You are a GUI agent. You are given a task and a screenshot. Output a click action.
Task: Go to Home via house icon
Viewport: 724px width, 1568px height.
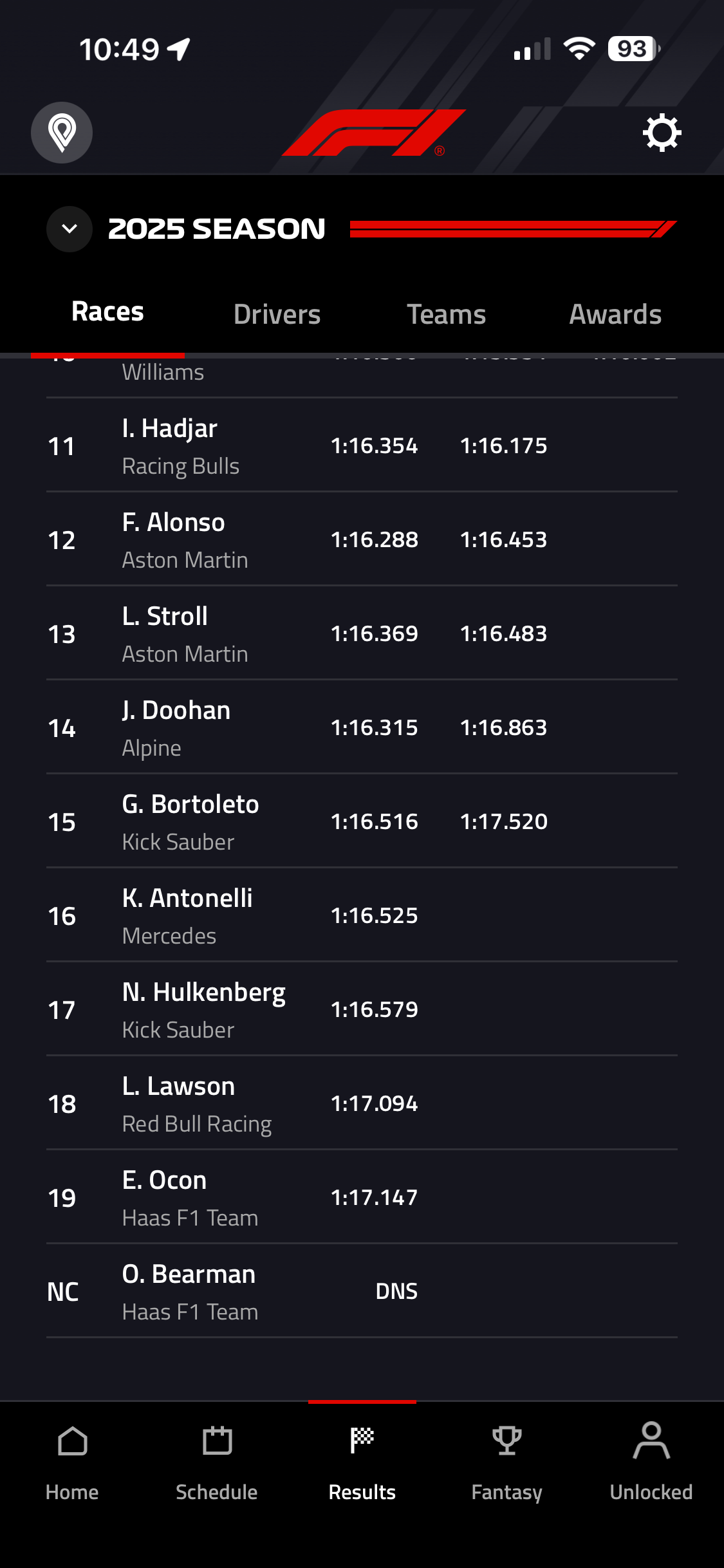tap(72, 1442)
